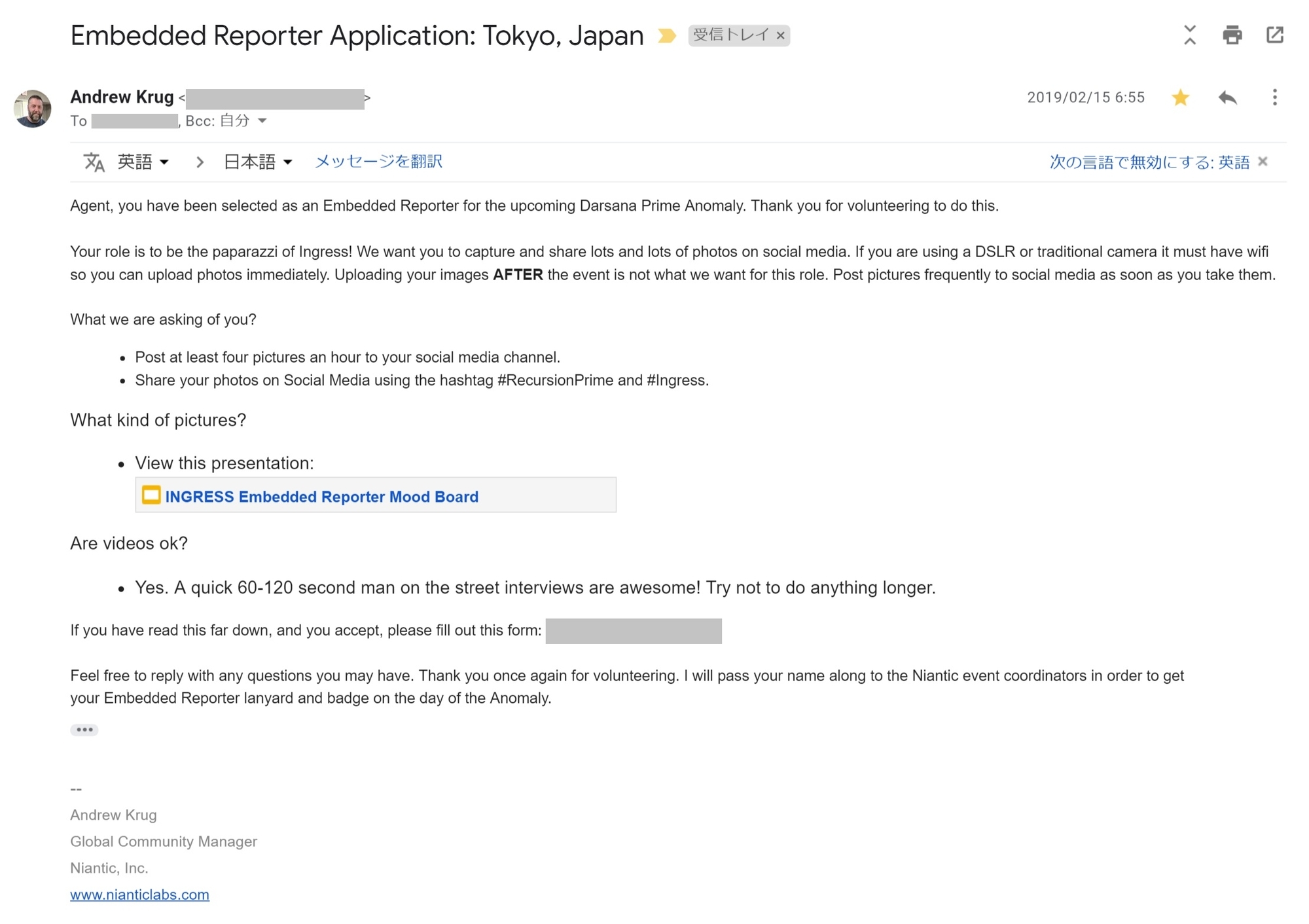Show trimmed content ellipsis button
The image size is (1309, 924).
[84, 730]
